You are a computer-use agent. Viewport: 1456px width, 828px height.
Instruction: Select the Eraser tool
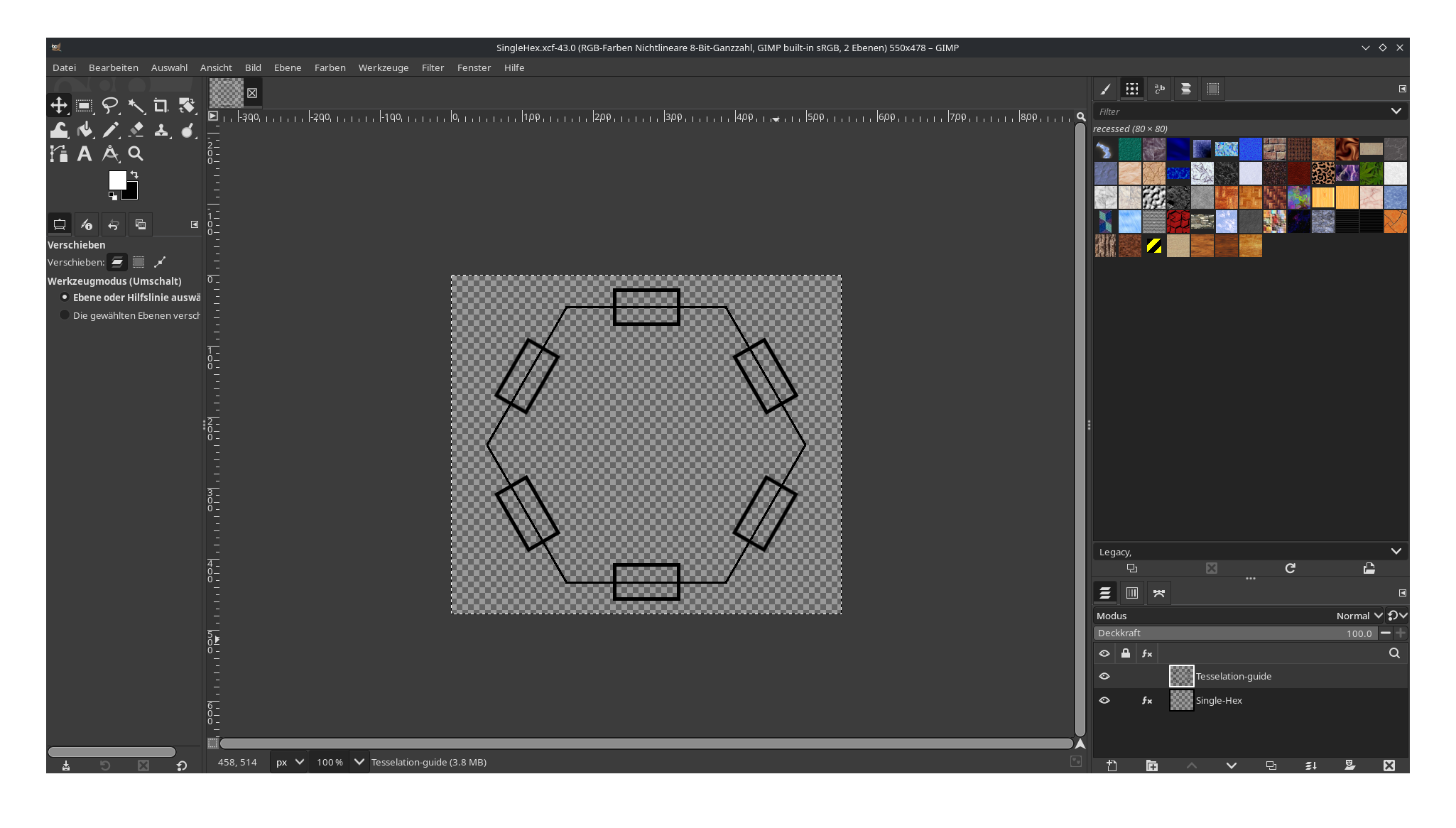point(136,129)
